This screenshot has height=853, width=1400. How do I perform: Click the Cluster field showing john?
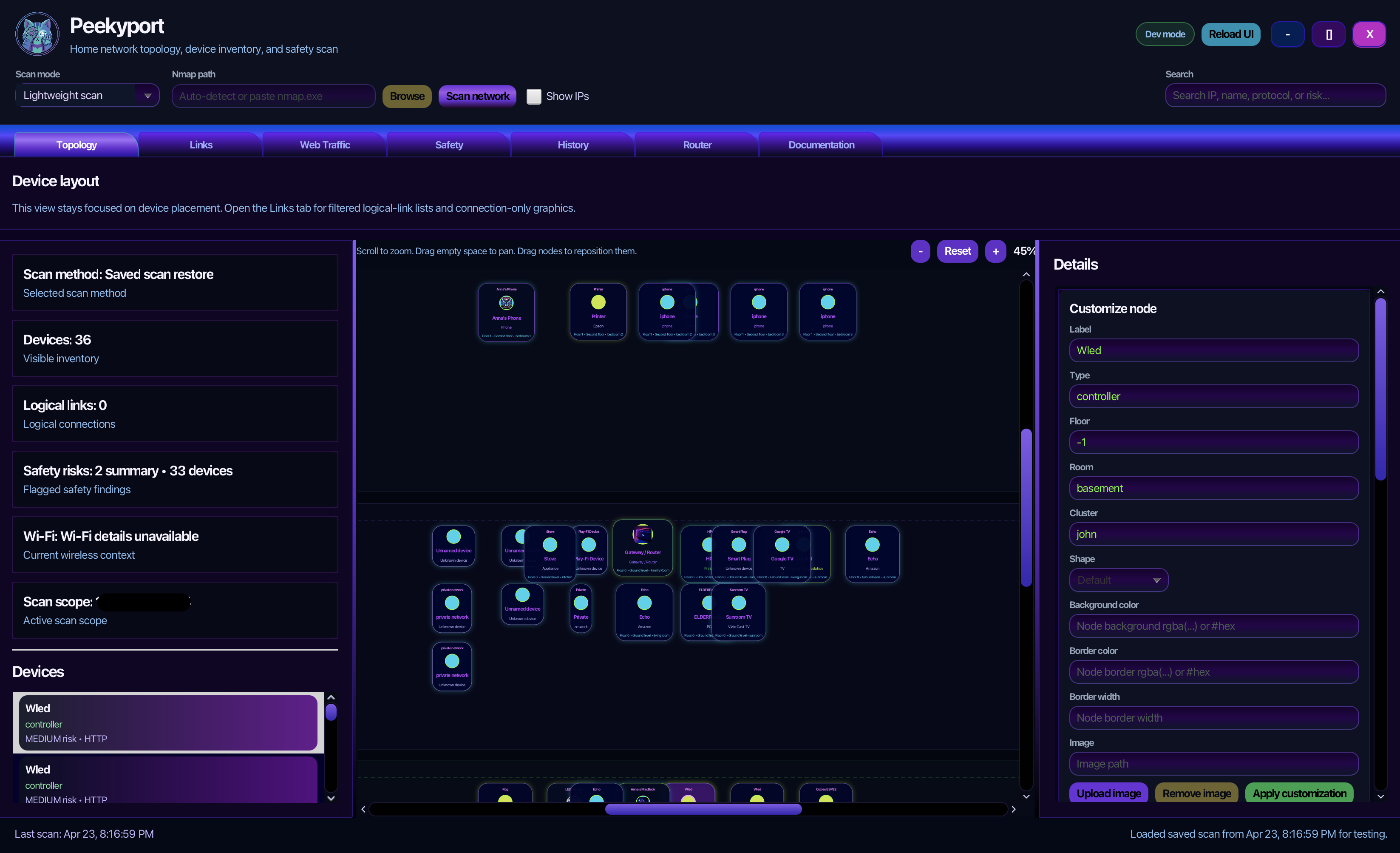(1214, 534)
